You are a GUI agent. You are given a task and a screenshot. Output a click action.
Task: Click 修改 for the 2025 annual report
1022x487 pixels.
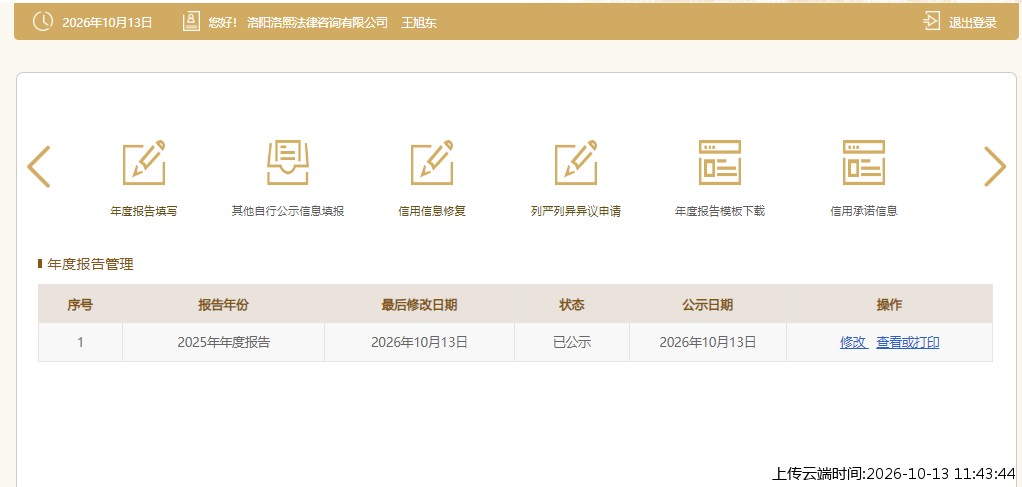pyautogui.click(x=853, y=342)
